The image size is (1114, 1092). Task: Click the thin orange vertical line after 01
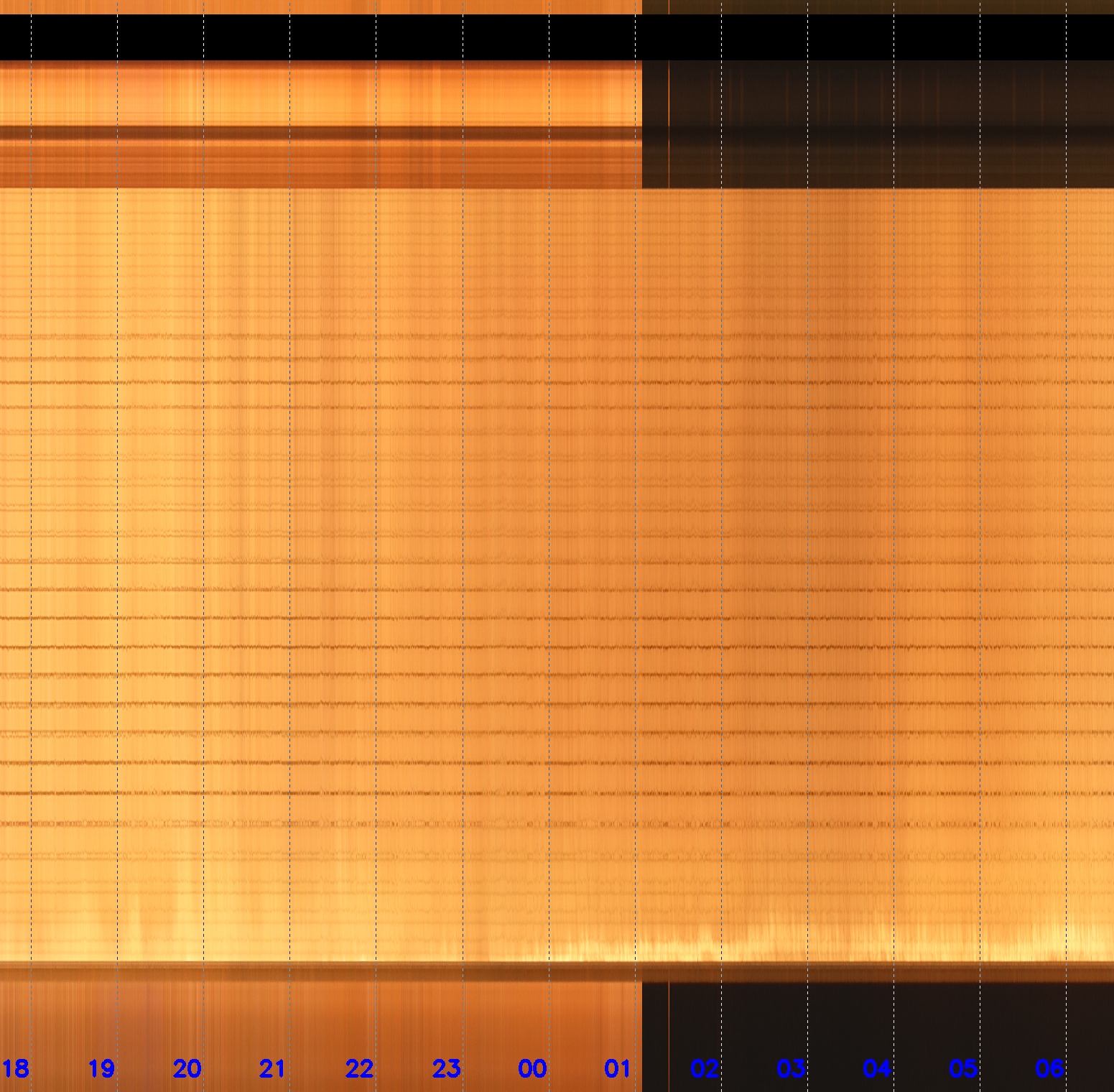[x=669, y=1020]
